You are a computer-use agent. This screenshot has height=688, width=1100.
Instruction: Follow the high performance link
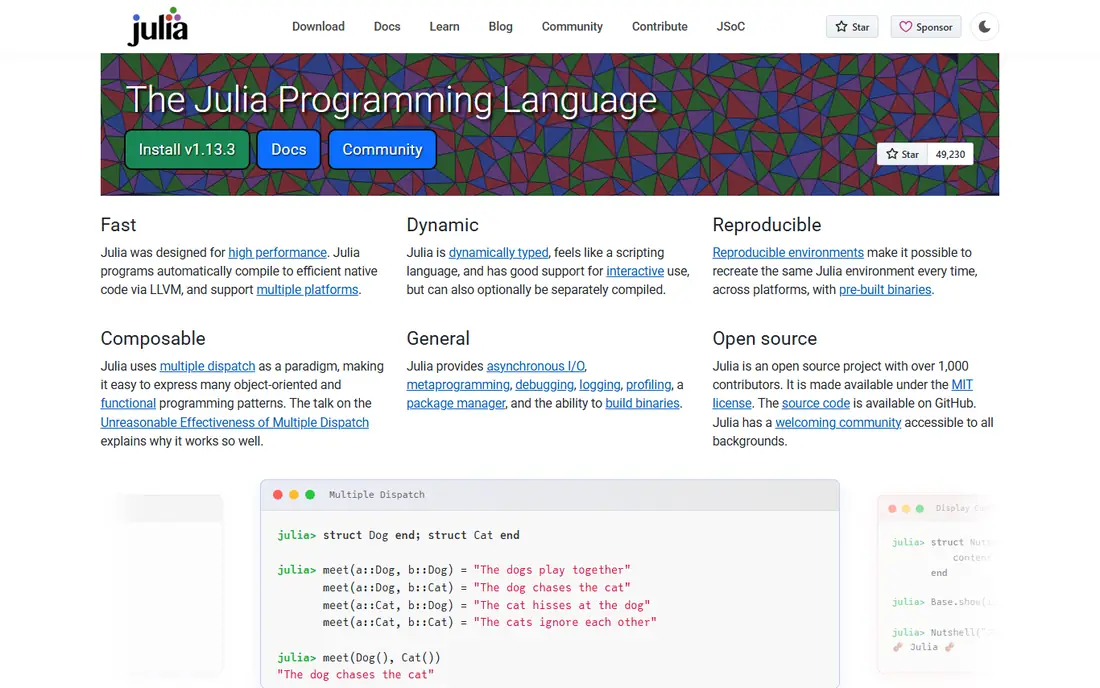(x=277, y=252)
